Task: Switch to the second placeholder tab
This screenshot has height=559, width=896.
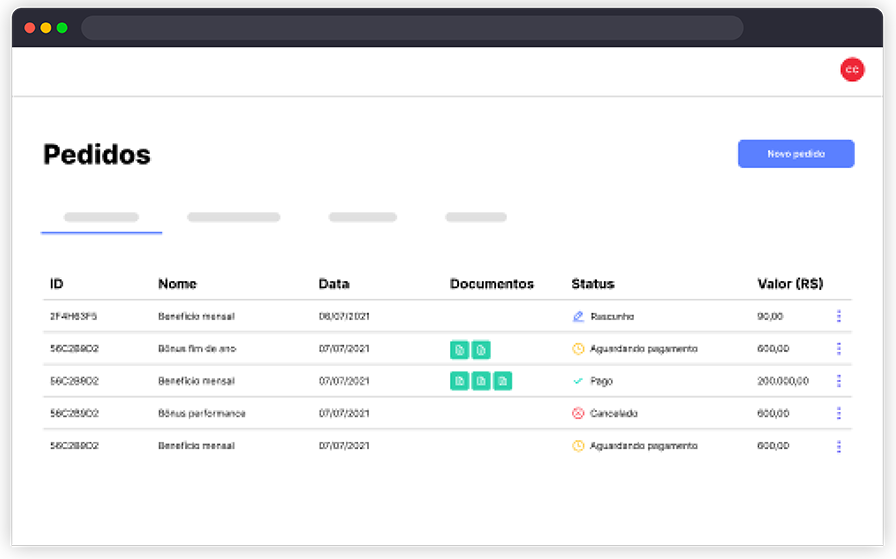Action: [x=233, y=217]
